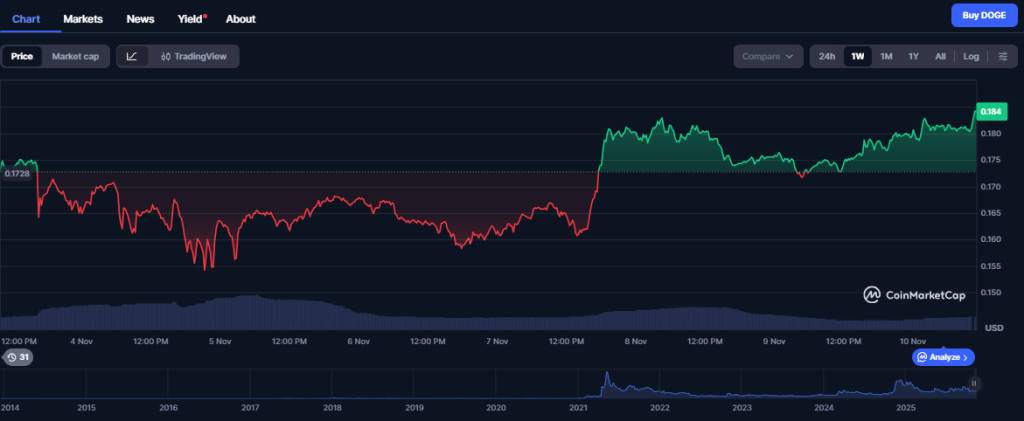Open the Compare dropdown
Viewport: 1024px width, 421px height.
(768, 56)
